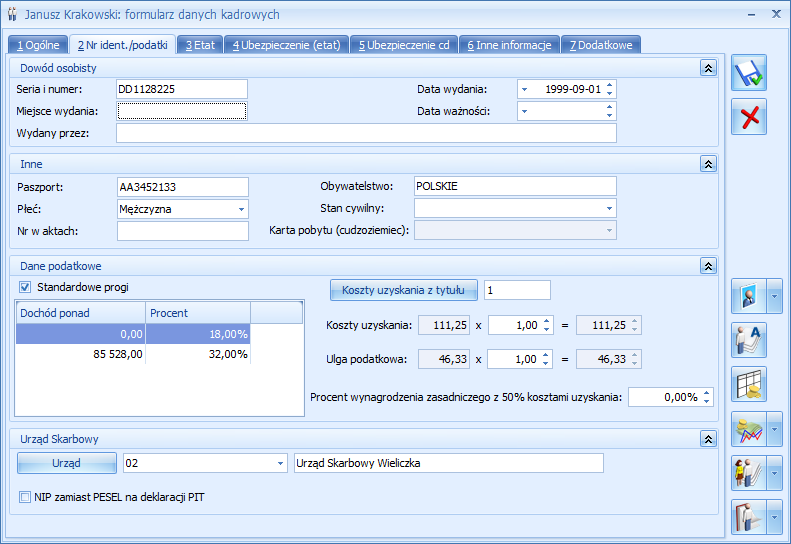Cancel changes with the red X icon
791x544 pixels.
[x=749, y=117]
